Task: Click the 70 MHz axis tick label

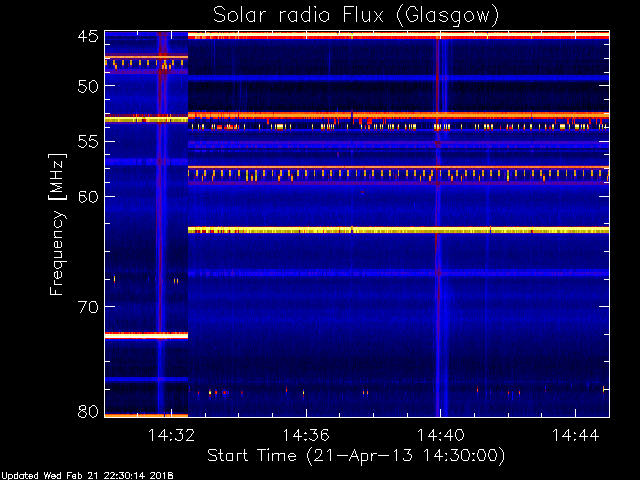Action: pyautogui.click(x=88, y=307)
